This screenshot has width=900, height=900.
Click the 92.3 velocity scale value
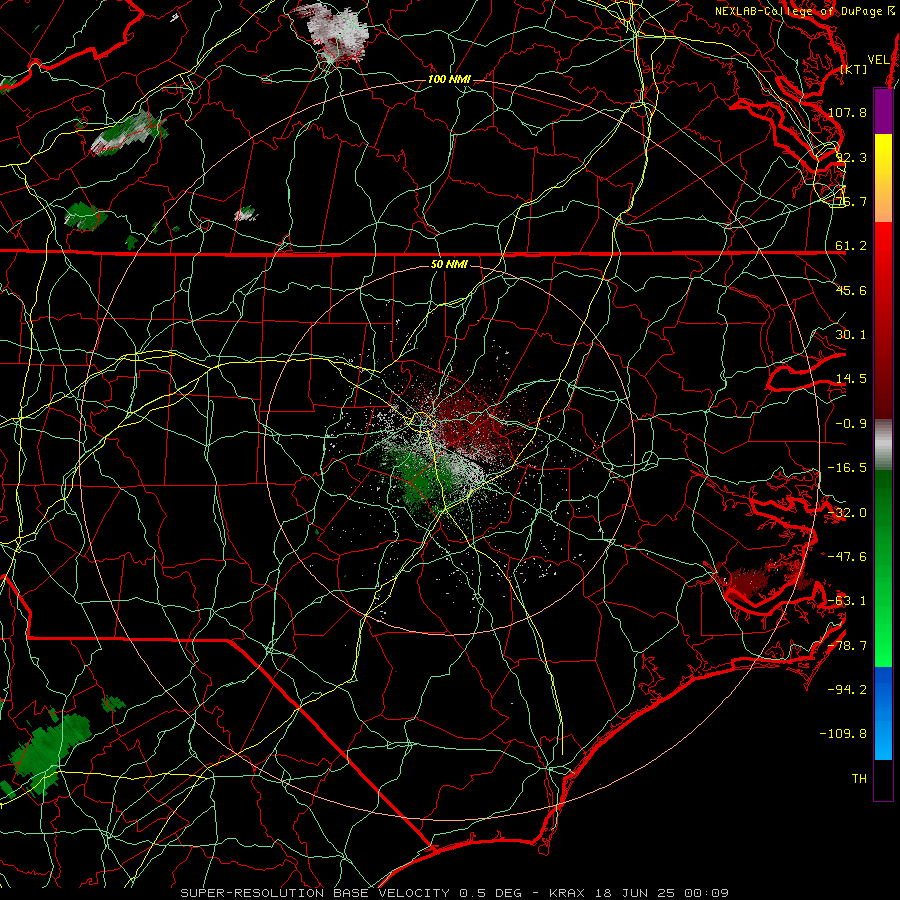(851, 157)
